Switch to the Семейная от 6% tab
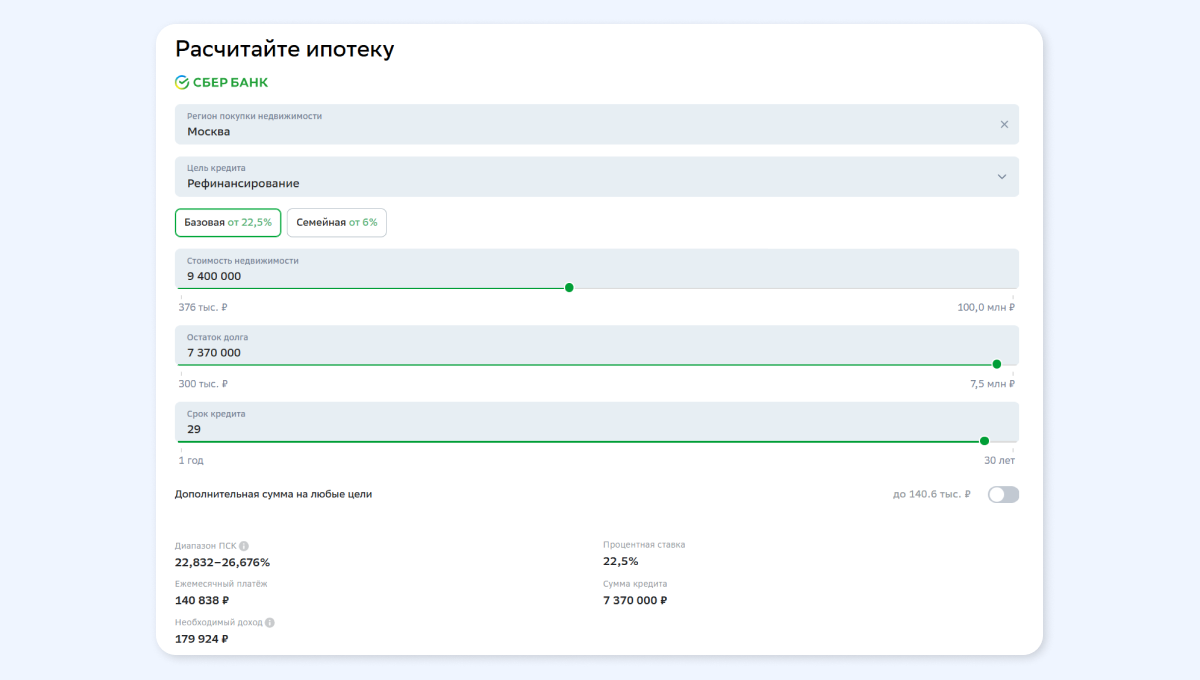Image resolution: width=1200 pixels, height=680 pixels. [337, 223]
